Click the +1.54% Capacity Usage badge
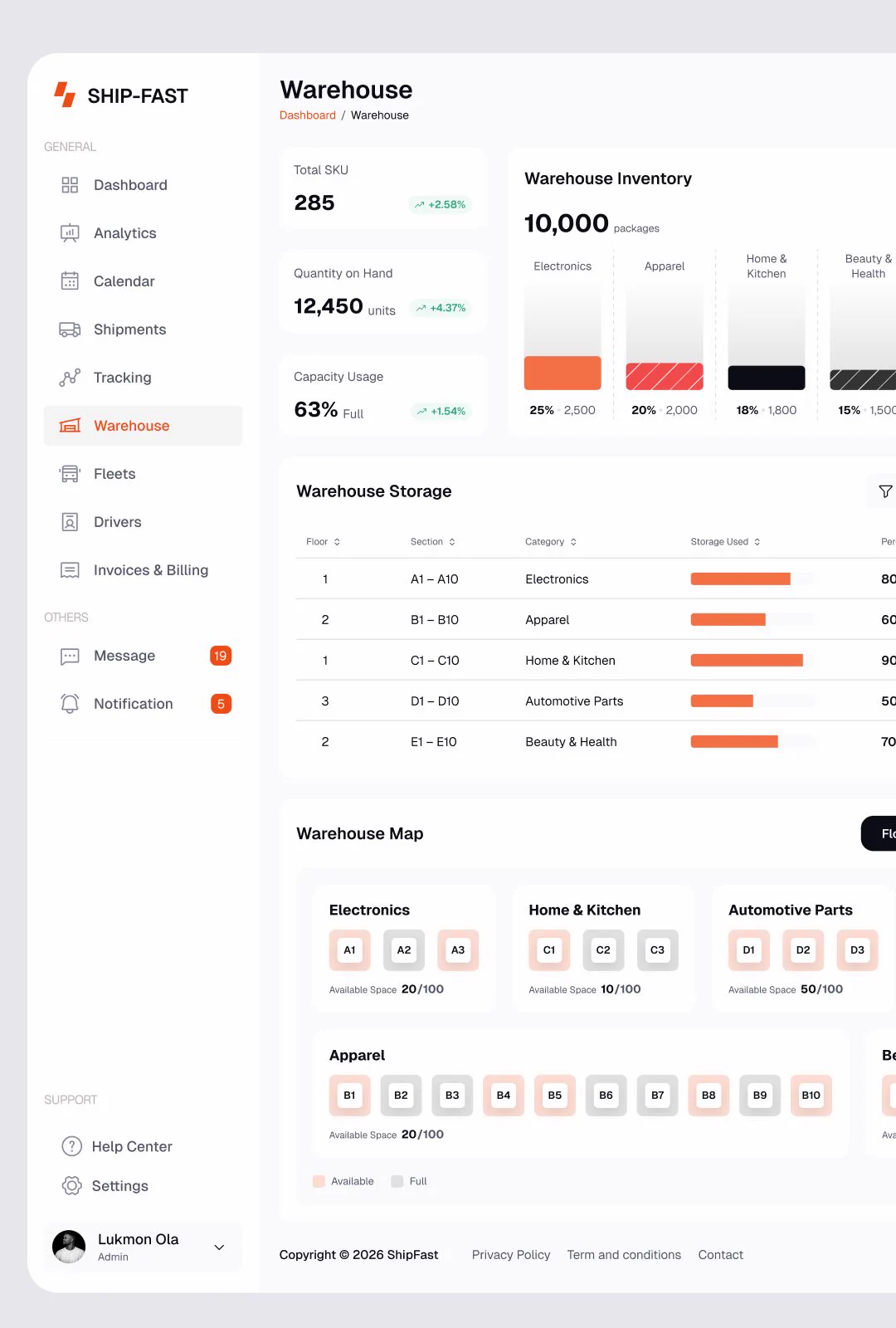896x1328 pixels. [x=441, y=411]
